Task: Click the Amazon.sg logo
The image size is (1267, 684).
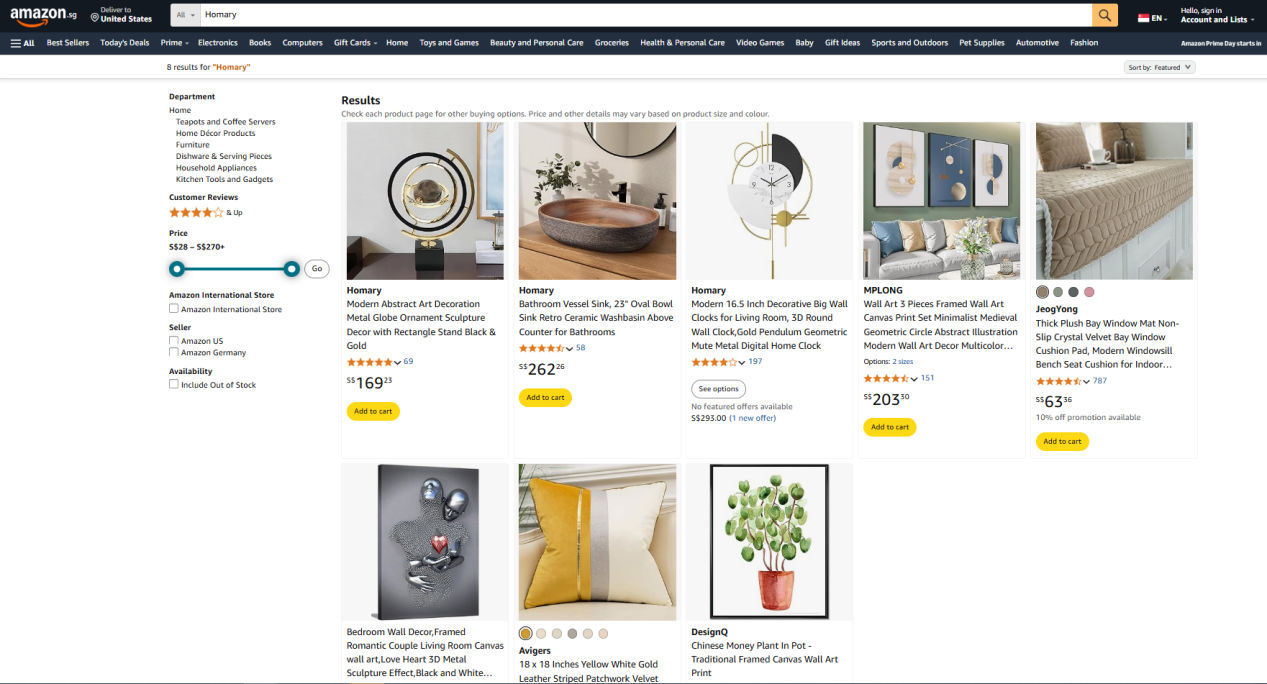Action: (x=43, y=15)
